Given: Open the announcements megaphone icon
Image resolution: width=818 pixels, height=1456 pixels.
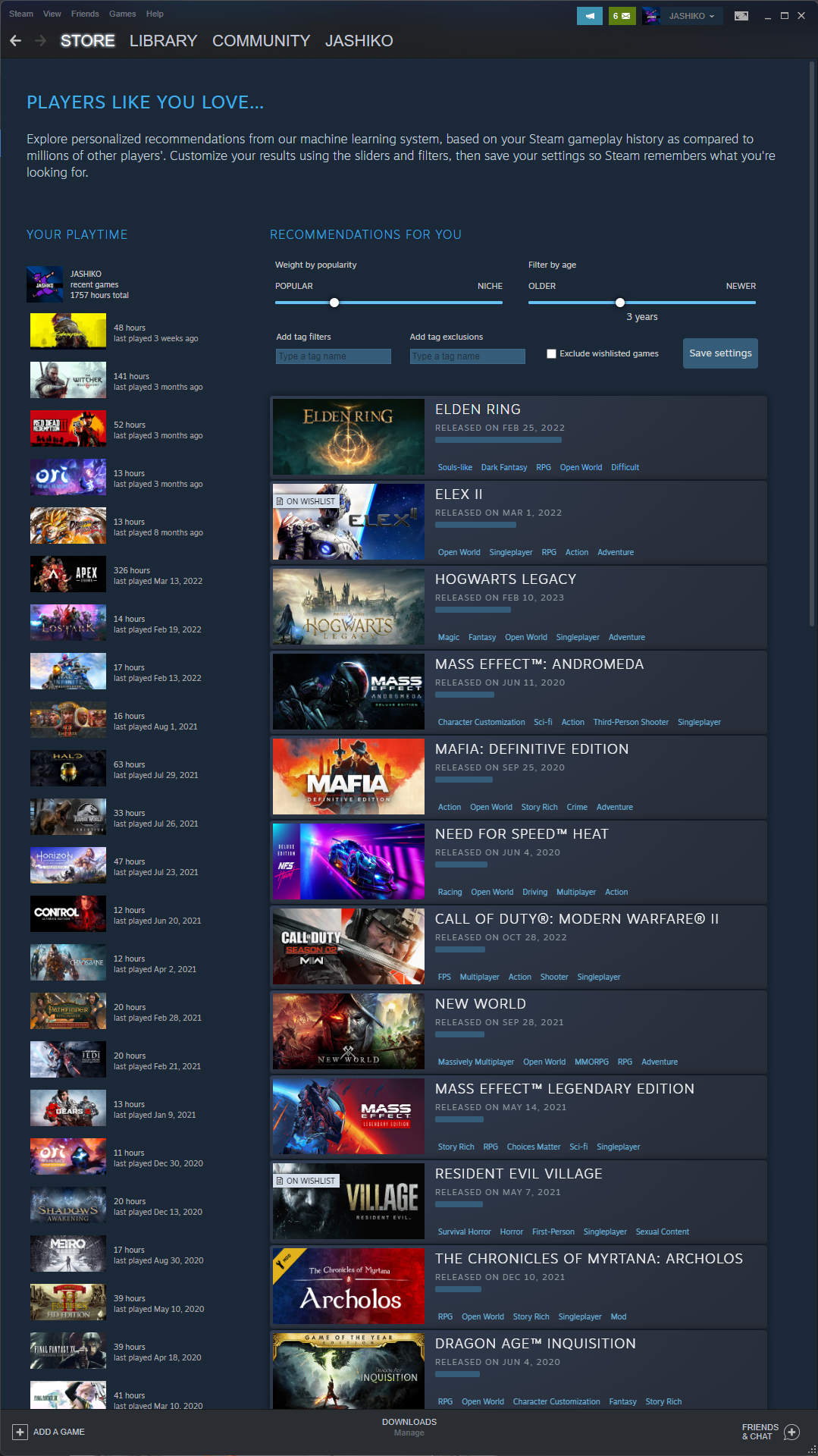Looking at the screenshot, I should [x=590, y=16].
